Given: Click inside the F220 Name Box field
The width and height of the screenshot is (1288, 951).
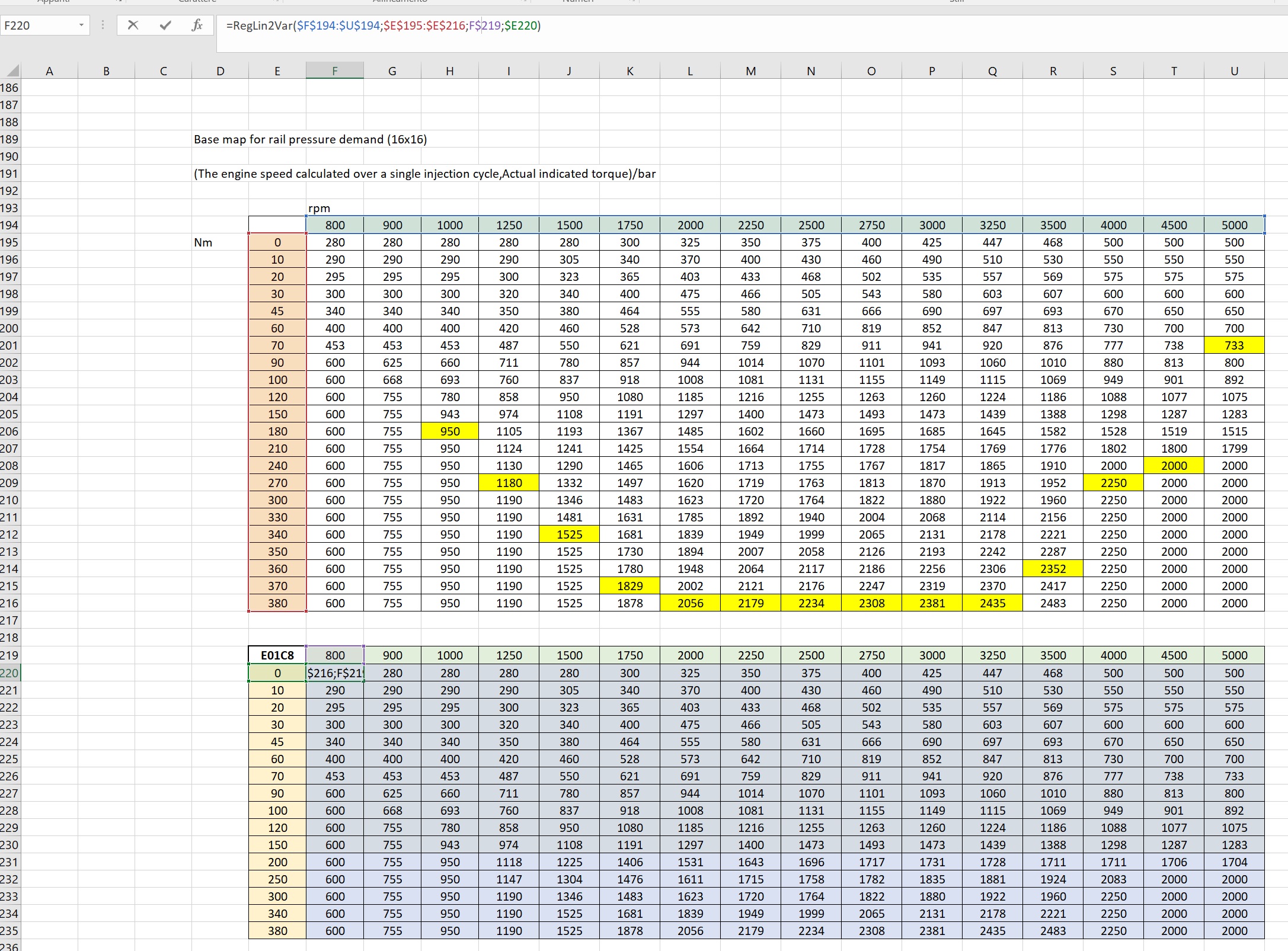Looking at the screenshot, I should pyautogui.click(x=36, y=25).
